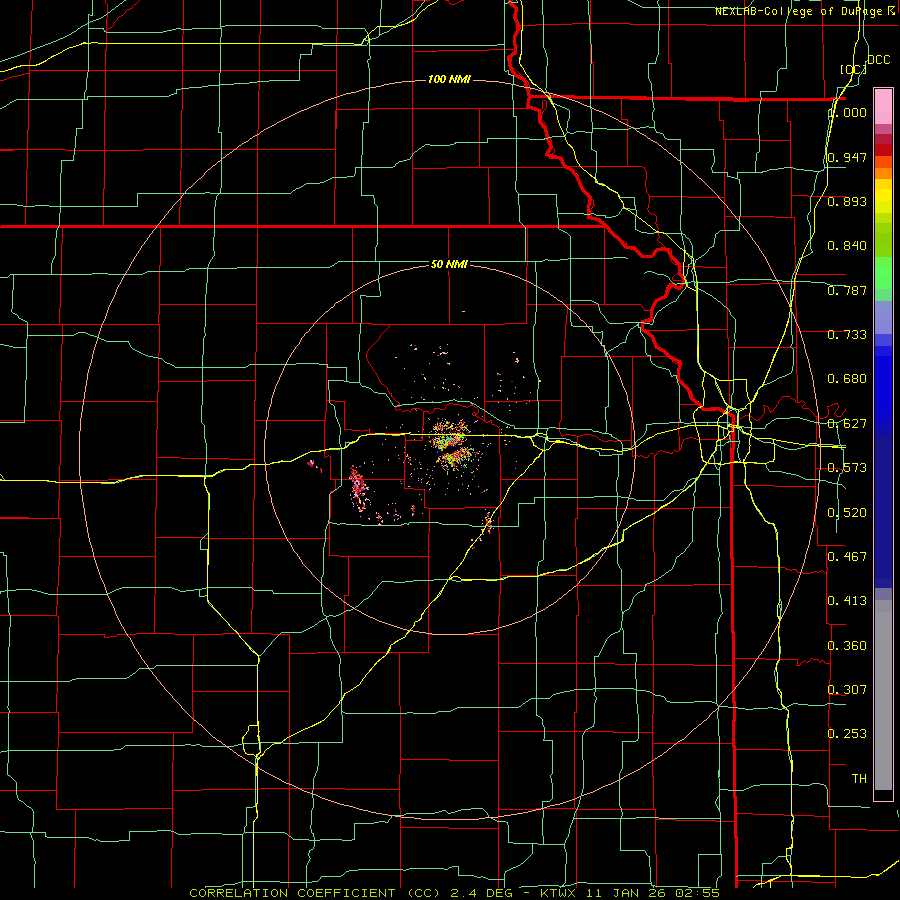Click the 0.573 scale value
Screen dimensions: 900x900
(x=847, y=468)
